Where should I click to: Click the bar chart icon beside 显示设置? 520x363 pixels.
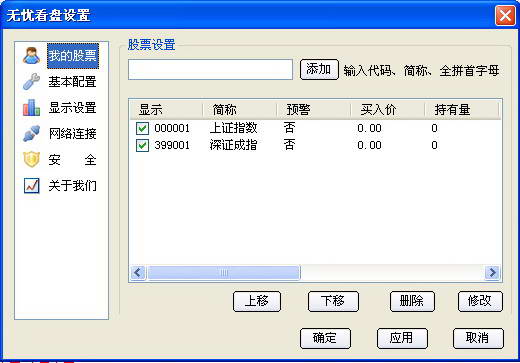(32, 108)
